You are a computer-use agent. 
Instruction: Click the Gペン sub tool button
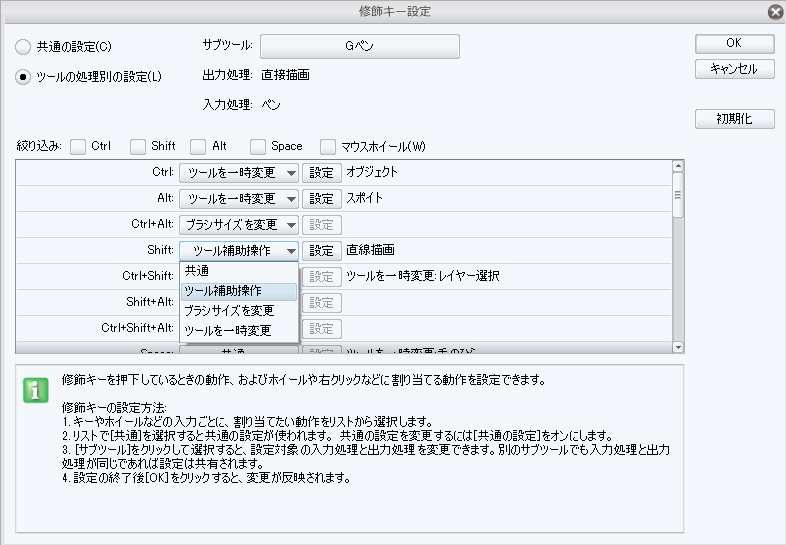[359, 46]
